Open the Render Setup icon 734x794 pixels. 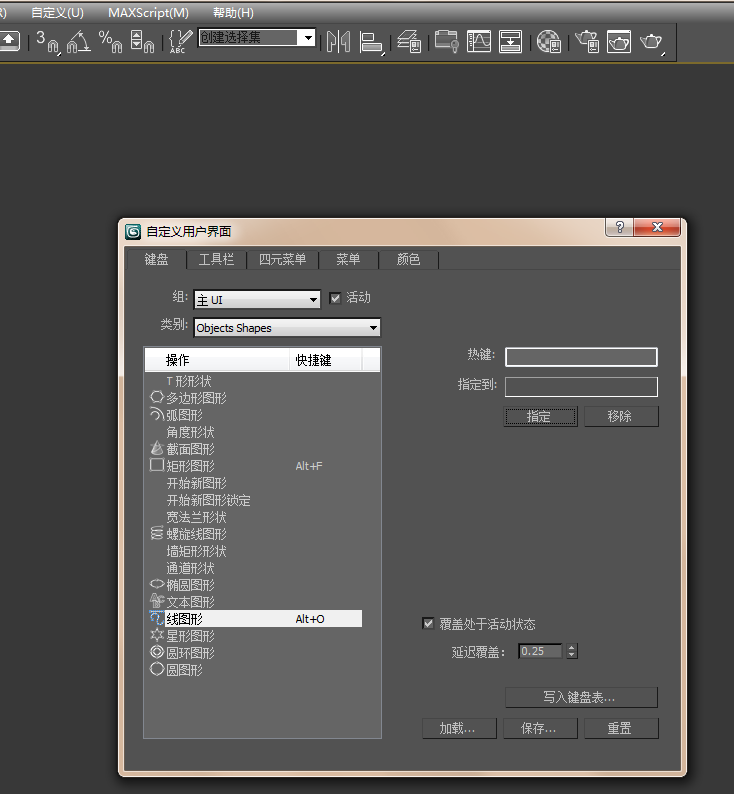[x=587, y=42]
